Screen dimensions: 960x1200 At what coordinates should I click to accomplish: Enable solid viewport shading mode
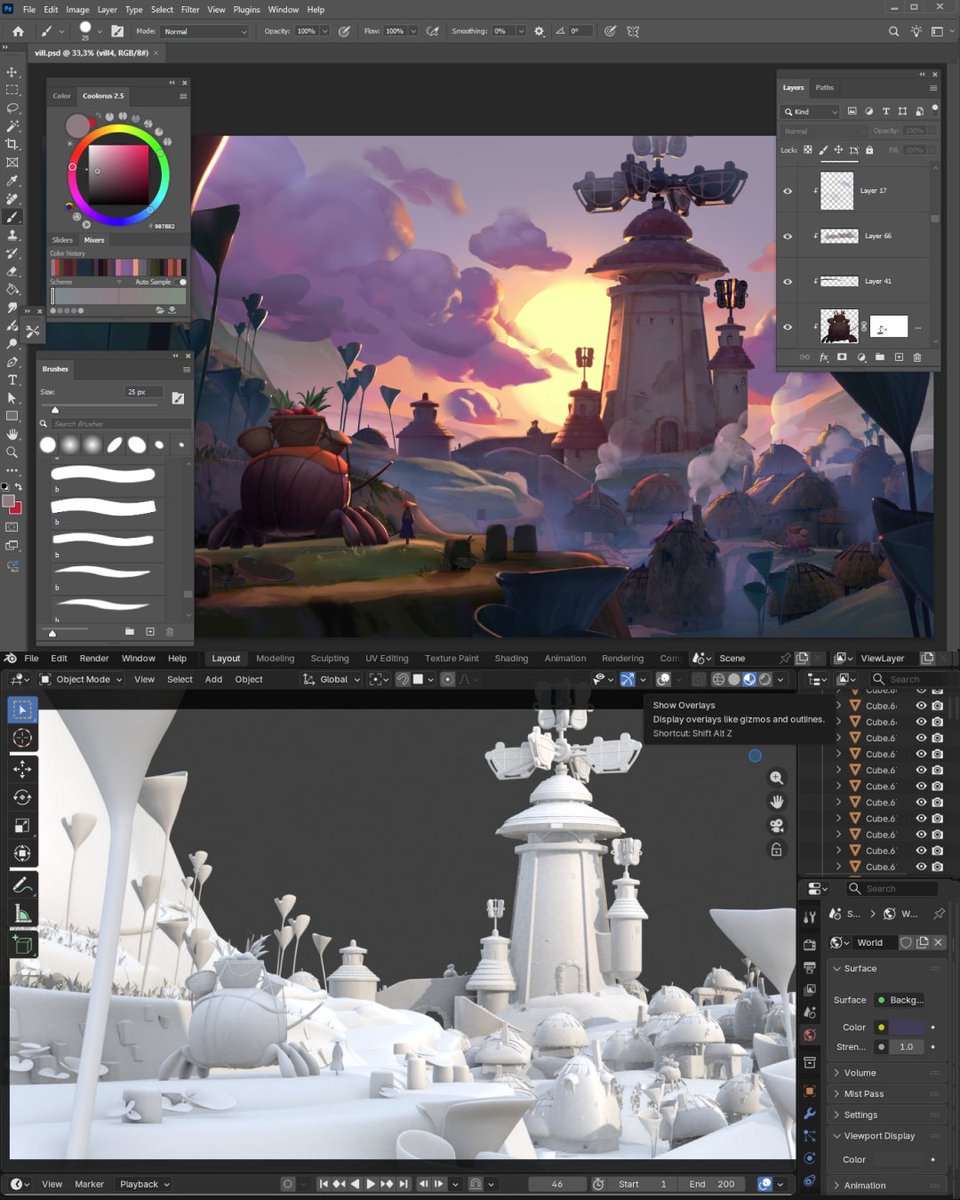click(x=734, y=679)
